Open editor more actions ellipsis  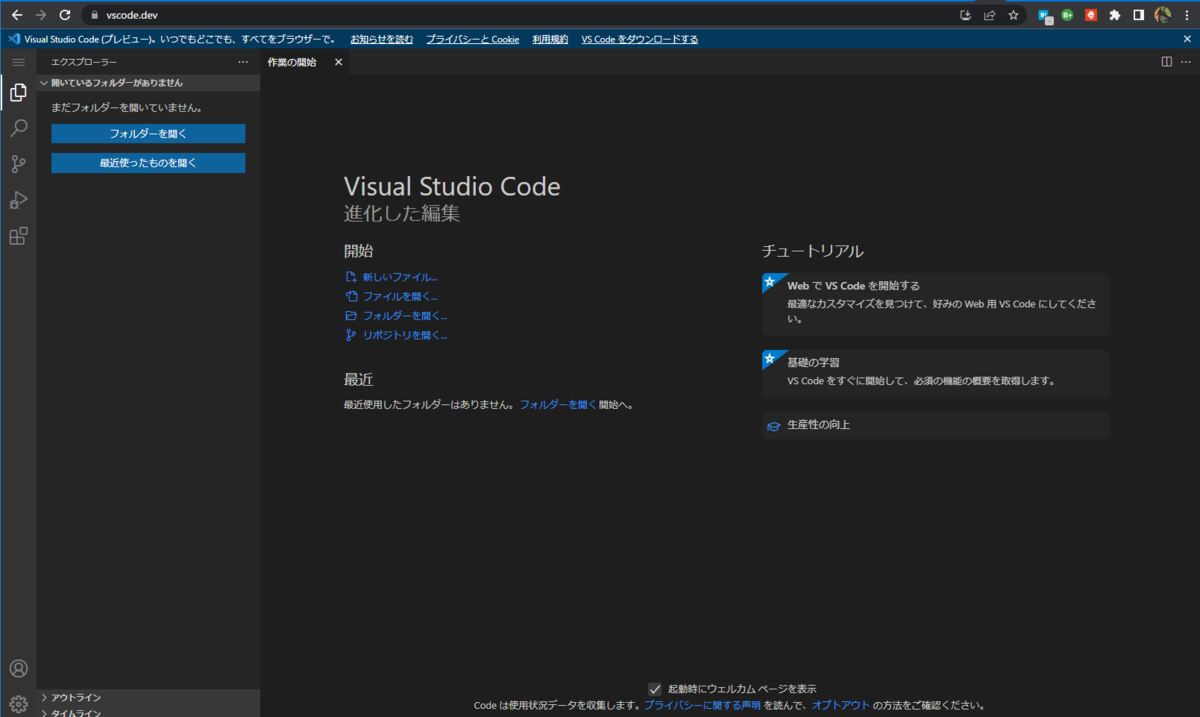coord(1185,62)
